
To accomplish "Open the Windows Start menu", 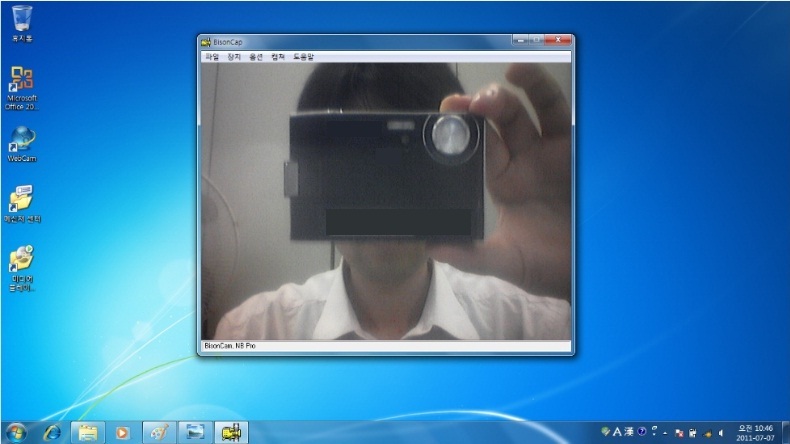I will (x=17, y=432).
